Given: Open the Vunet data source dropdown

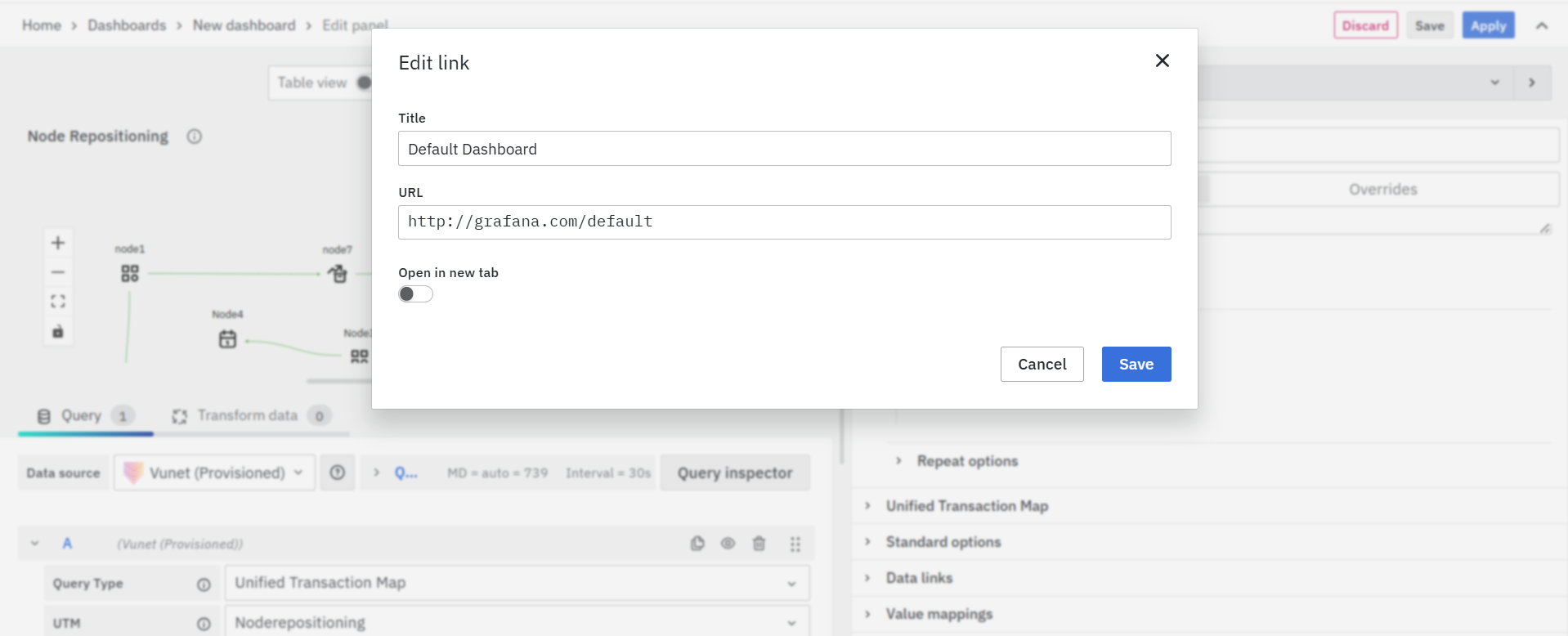Looking at the screenshot, I should click(x=214, y=473).
